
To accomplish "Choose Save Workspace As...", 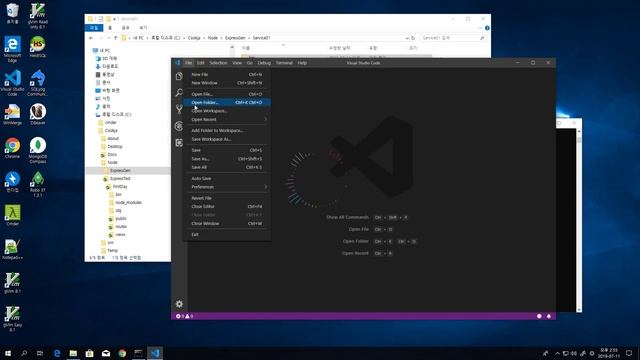I will 227,139.
